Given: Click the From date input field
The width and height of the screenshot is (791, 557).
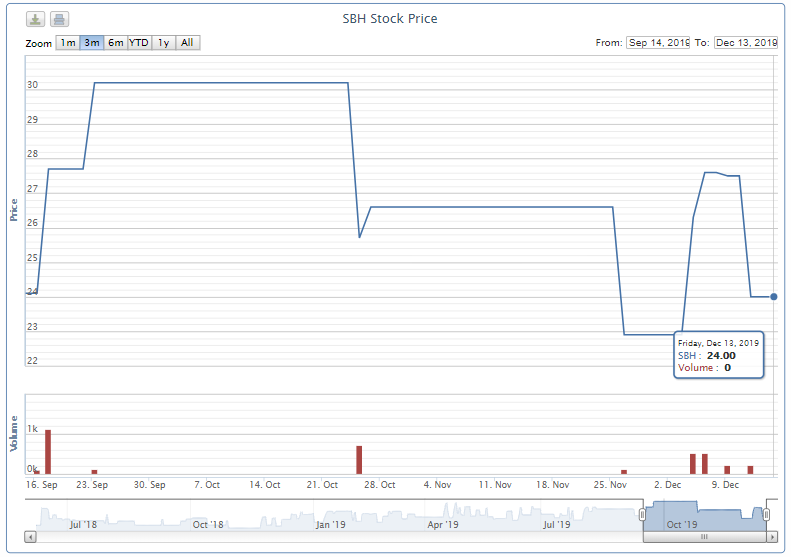Looking at the screenshot, I should click(658, 43).
